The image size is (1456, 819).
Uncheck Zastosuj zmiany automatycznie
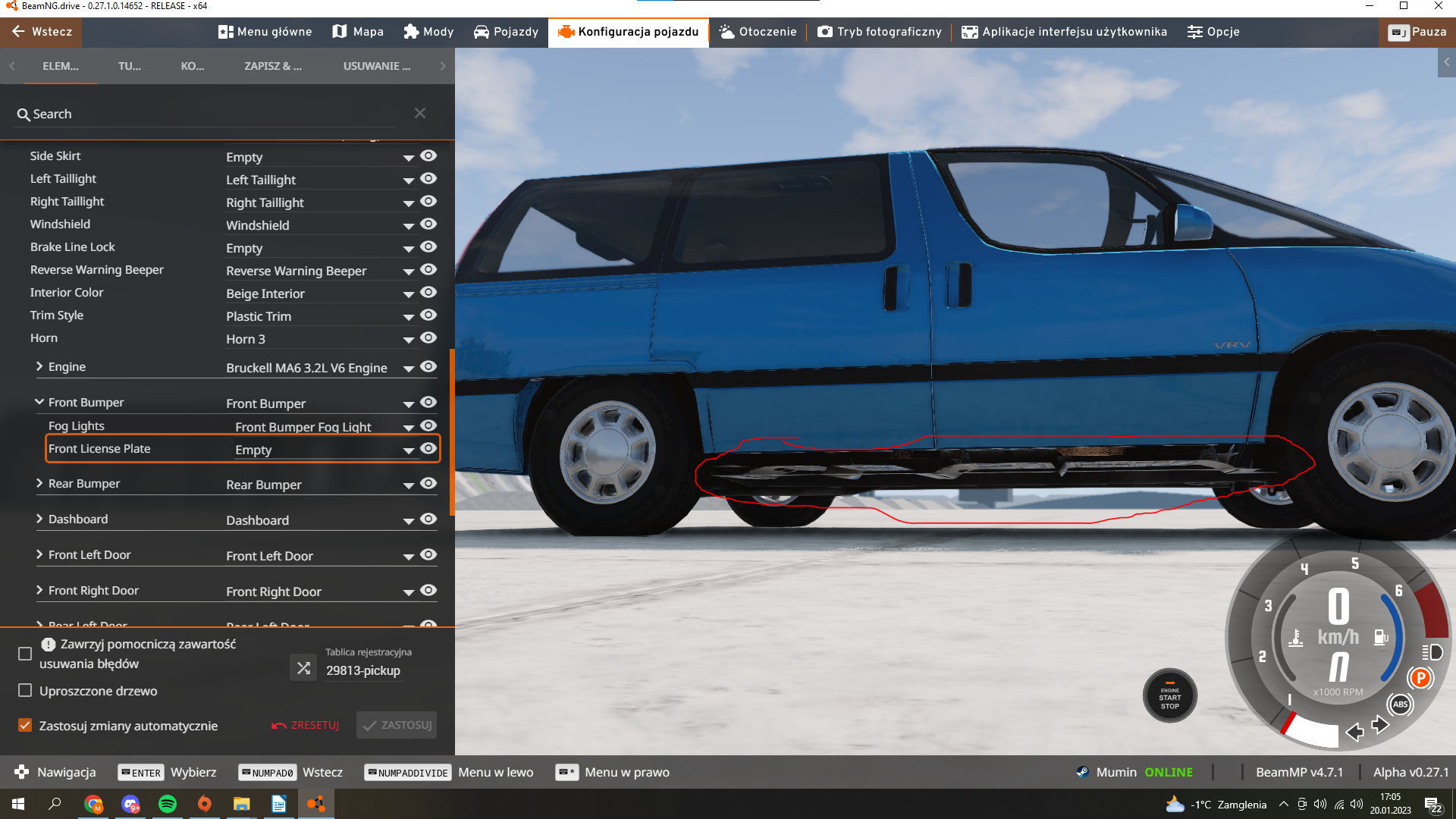25,726
